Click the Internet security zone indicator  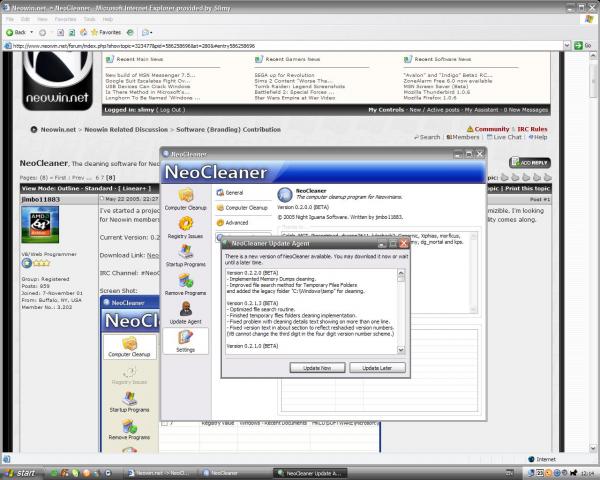(542, 459)
